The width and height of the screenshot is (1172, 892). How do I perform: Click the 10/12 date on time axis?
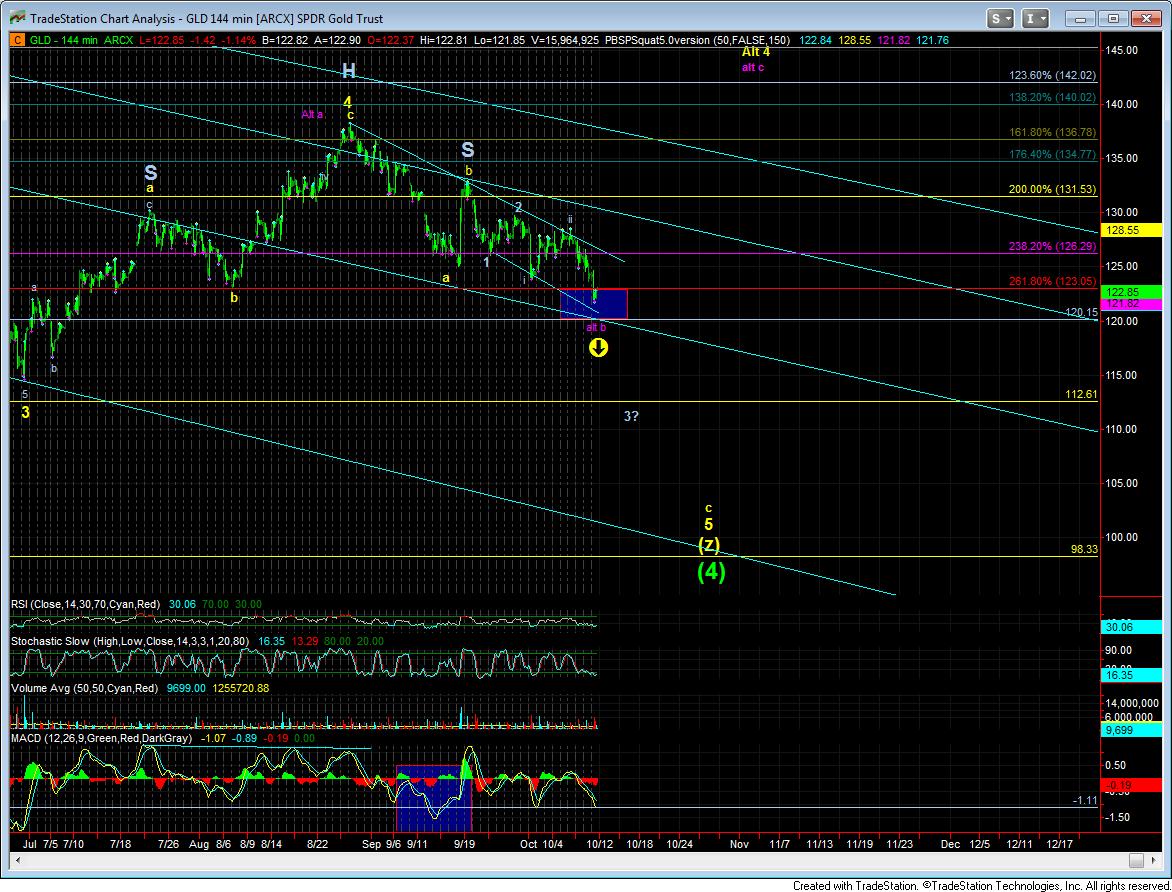point(599,843)
